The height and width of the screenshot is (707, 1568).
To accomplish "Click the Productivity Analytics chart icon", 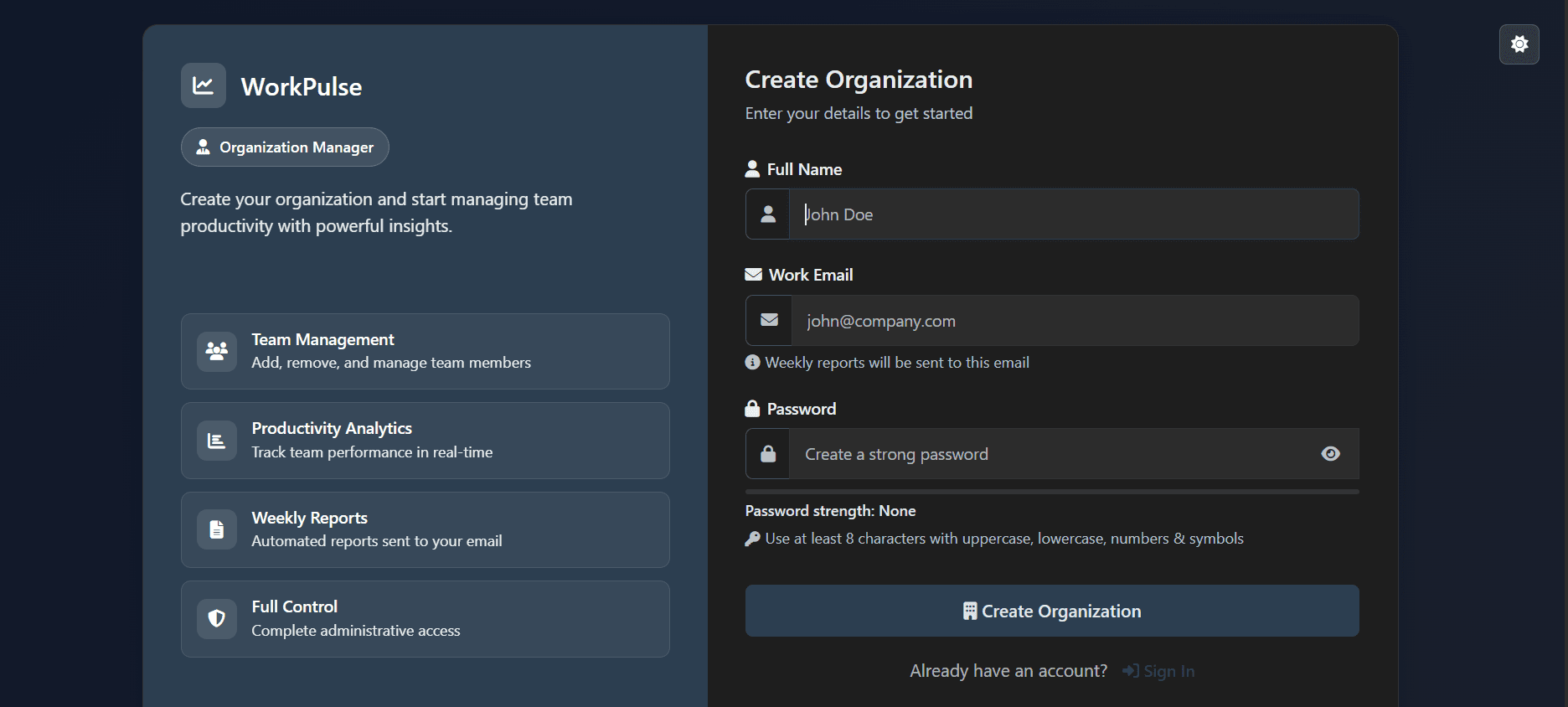I will coord(217,441).
